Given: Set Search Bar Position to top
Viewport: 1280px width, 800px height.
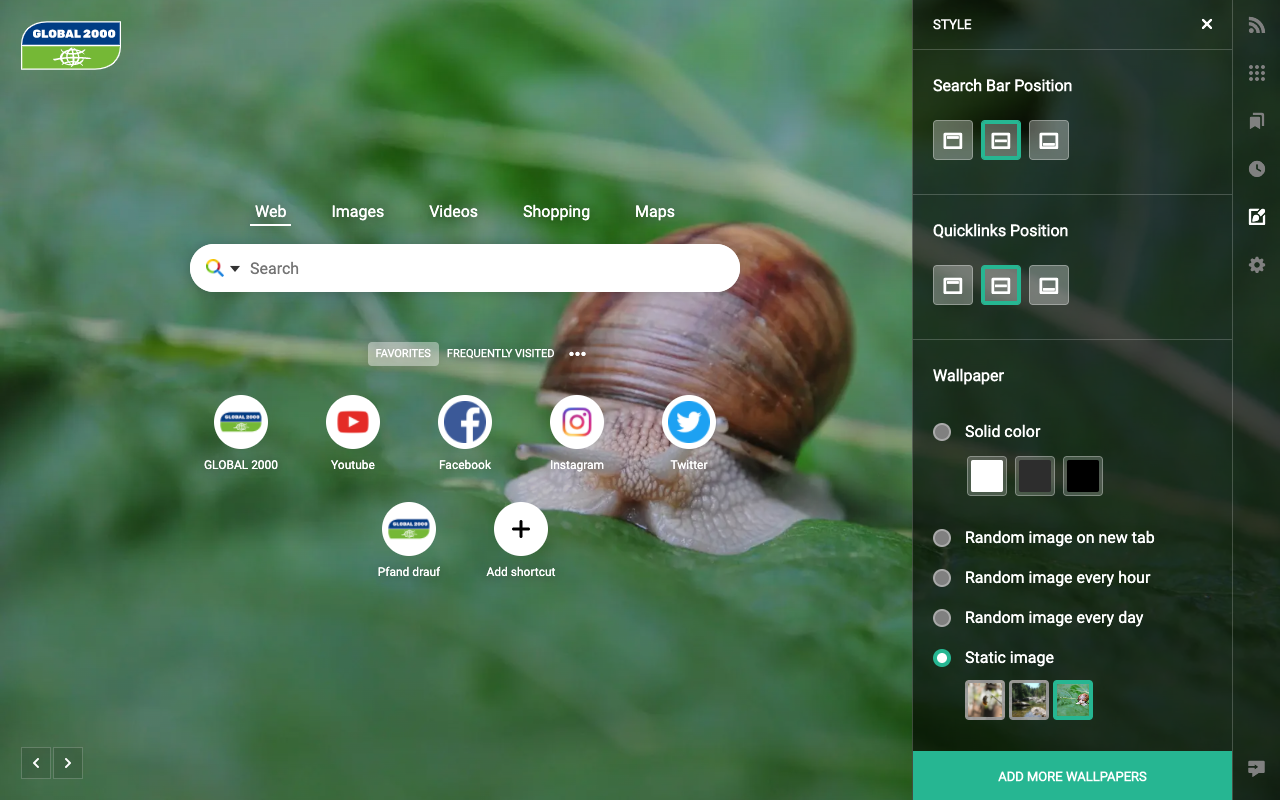Looking at the screenshot, I should [x=953, y=140].
